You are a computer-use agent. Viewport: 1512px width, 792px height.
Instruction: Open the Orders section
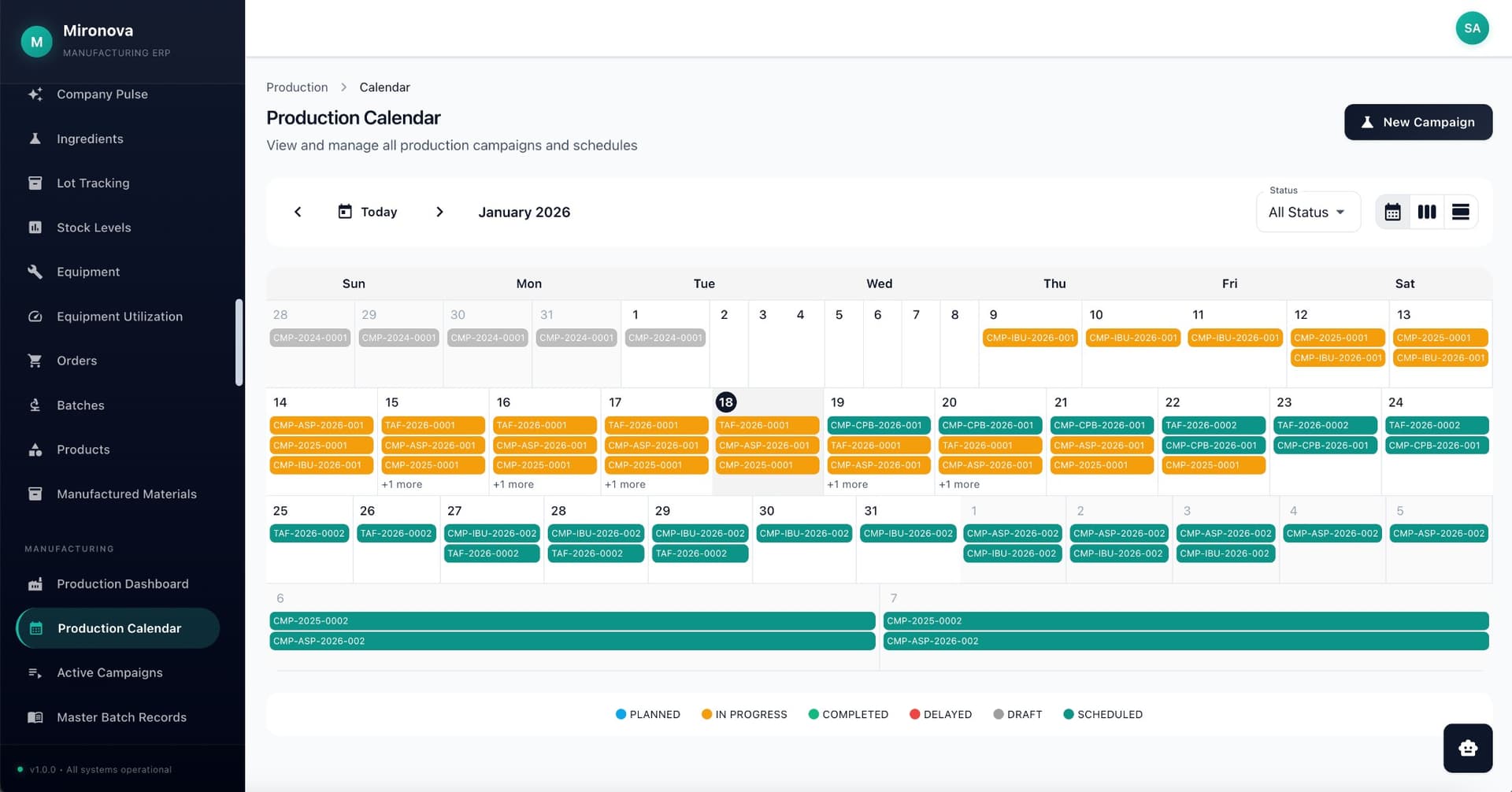coord(76,361)
